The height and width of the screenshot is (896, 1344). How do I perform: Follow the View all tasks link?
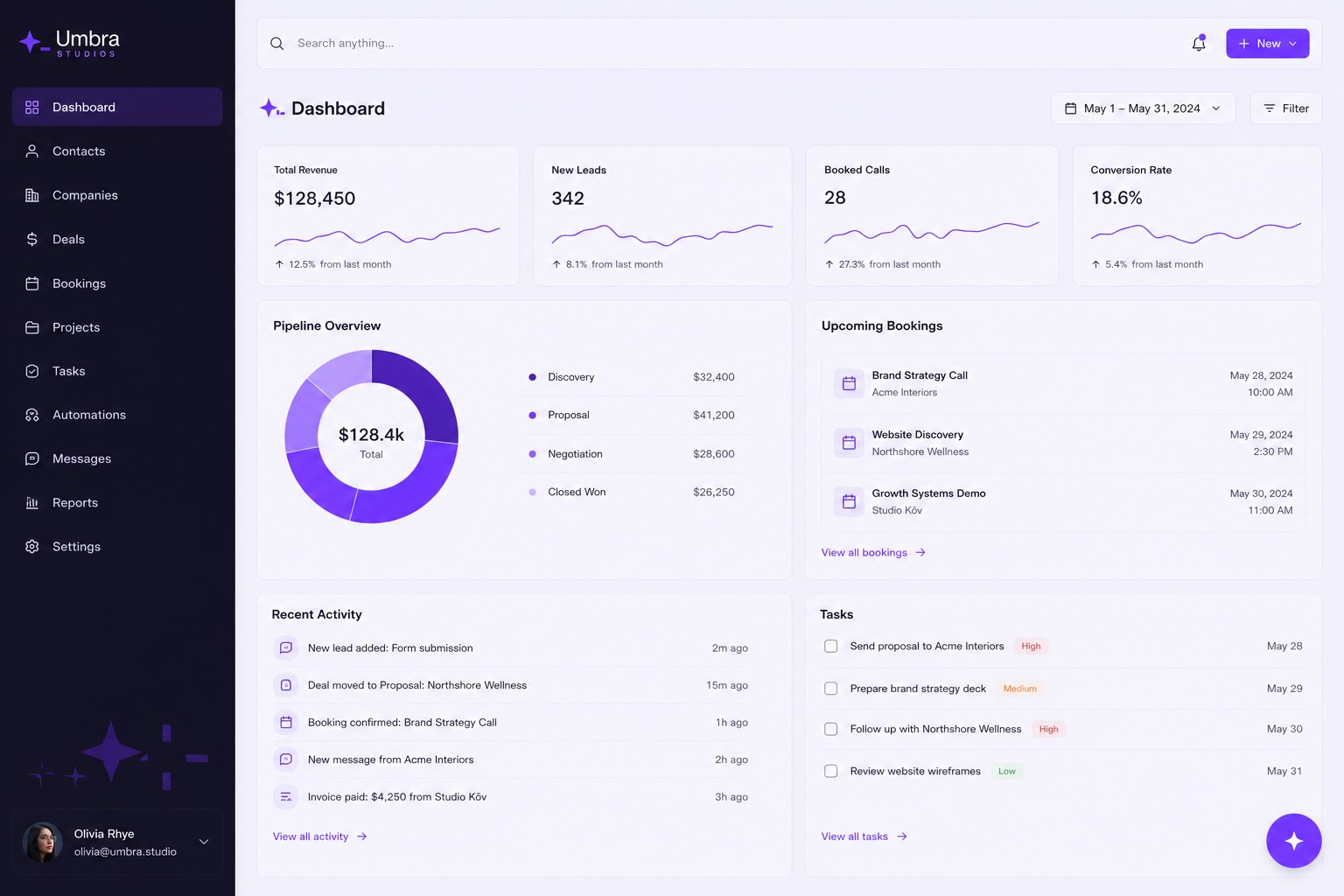[864, 836]
